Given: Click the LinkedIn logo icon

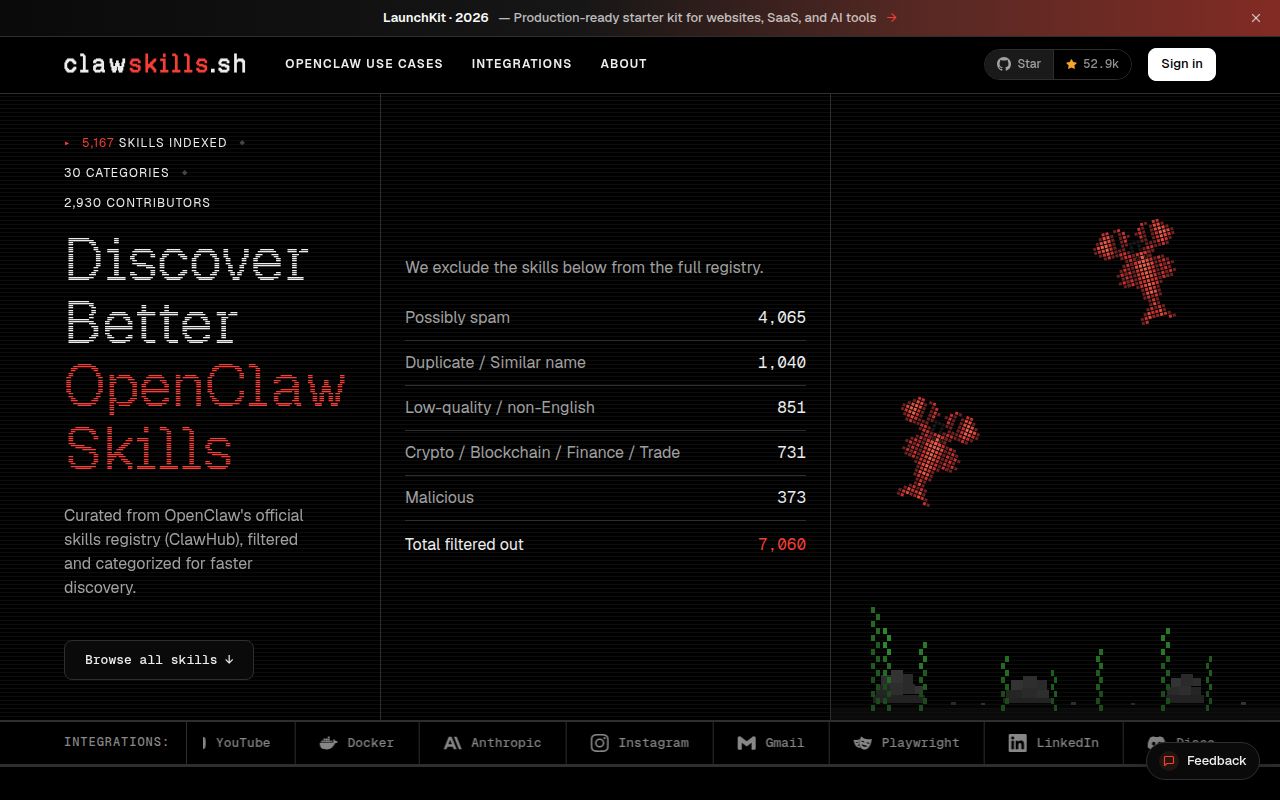Looking at the screenshot, I should pos(1017,743).
